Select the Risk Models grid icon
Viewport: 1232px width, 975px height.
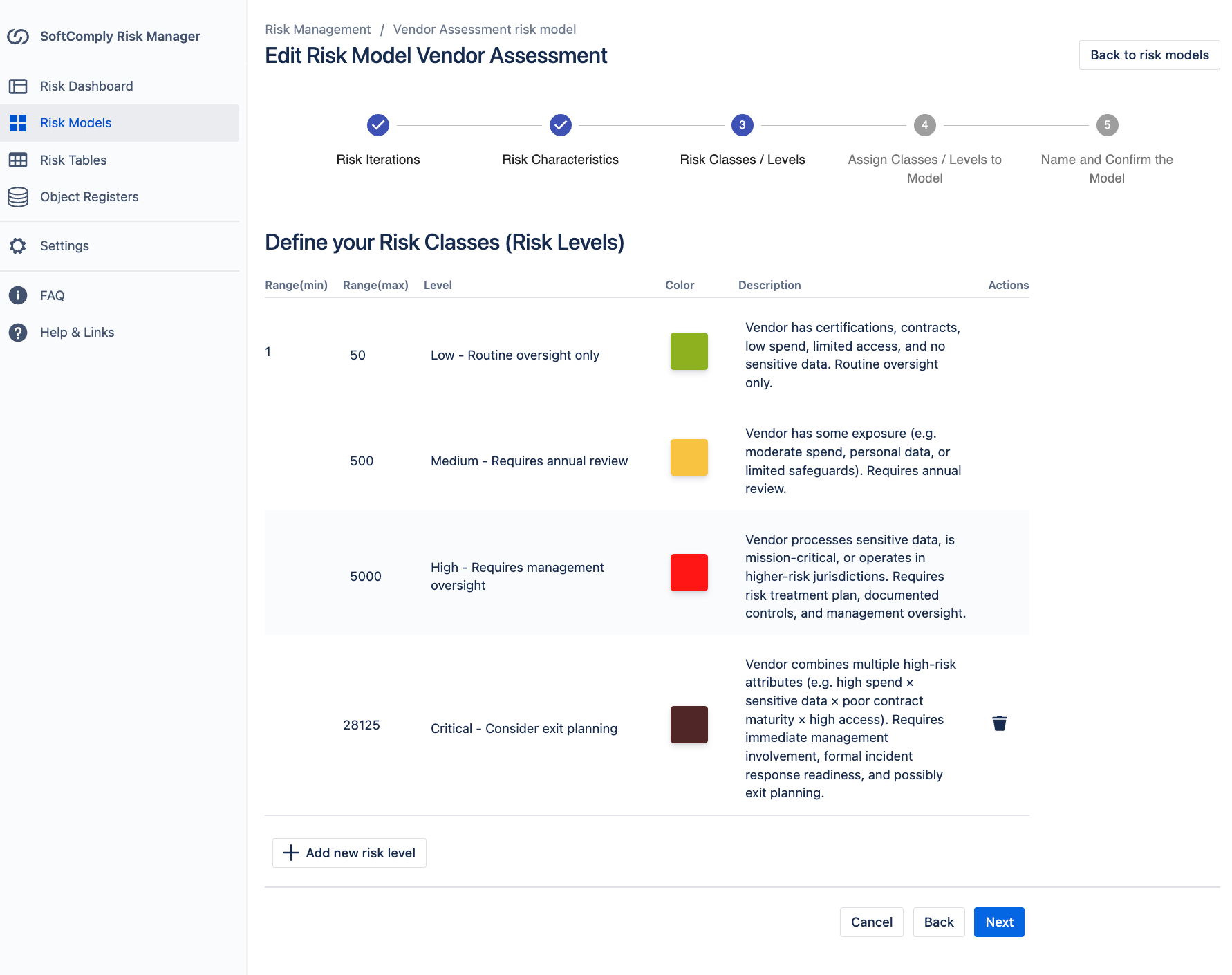tap(18, 123)
